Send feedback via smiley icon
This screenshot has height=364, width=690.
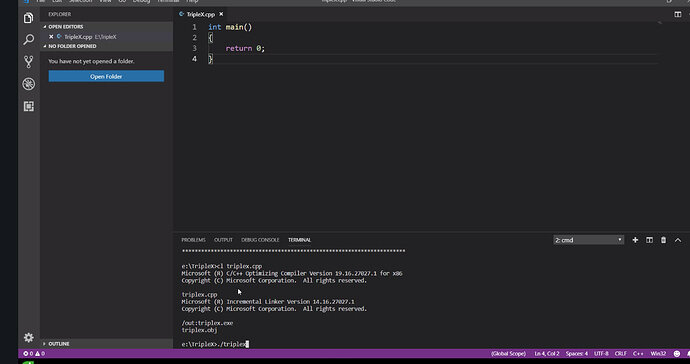(677, 353)
